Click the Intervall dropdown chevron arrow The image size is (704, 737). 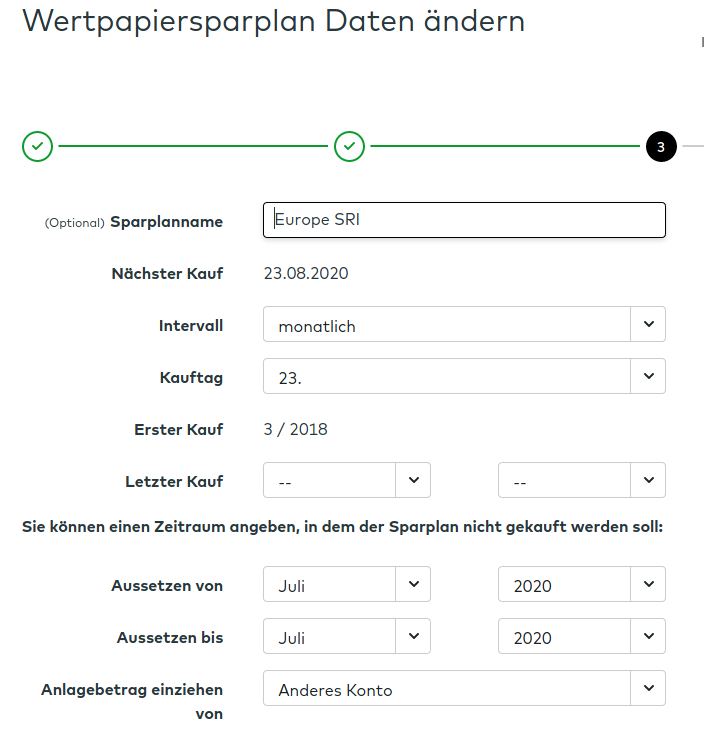coord(648,325)
